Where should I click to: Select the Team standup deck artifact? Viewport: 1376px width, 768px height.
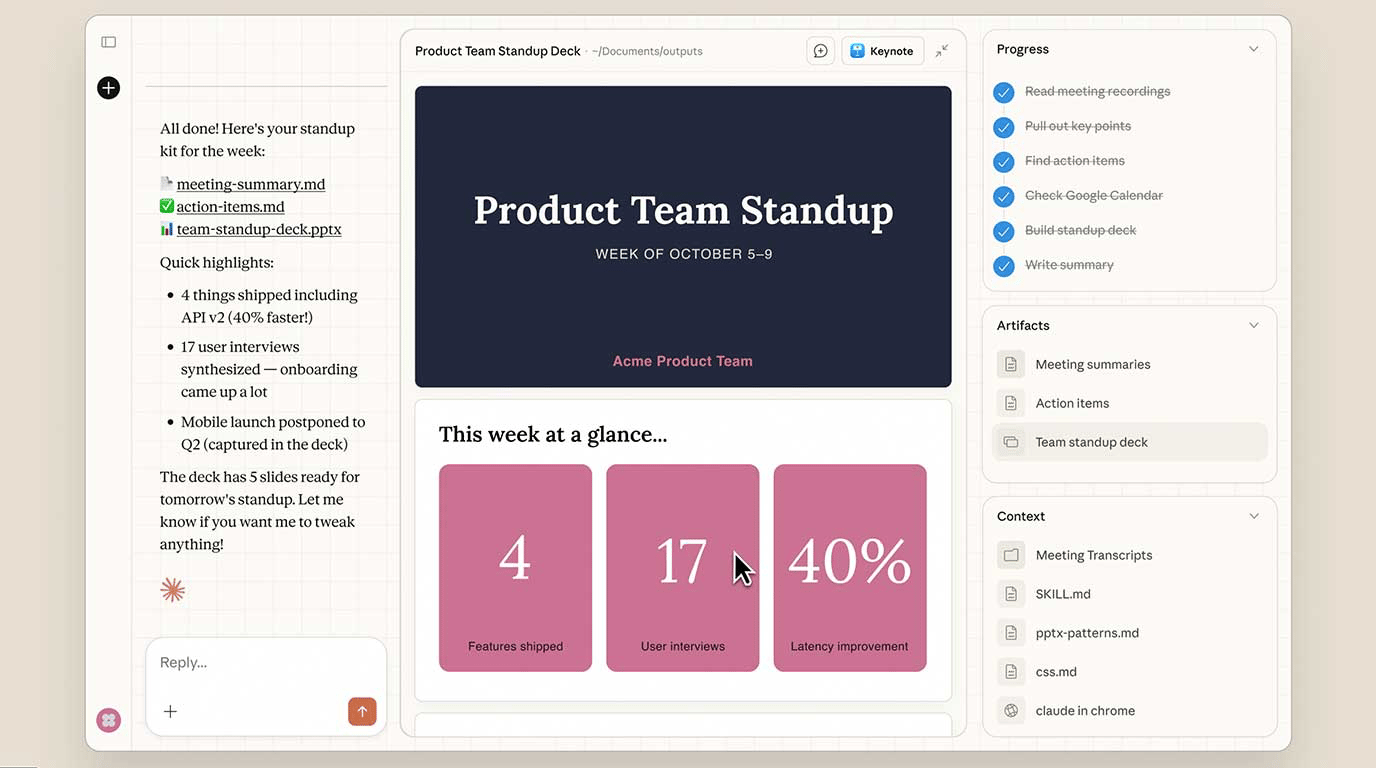pos(1130,442)
